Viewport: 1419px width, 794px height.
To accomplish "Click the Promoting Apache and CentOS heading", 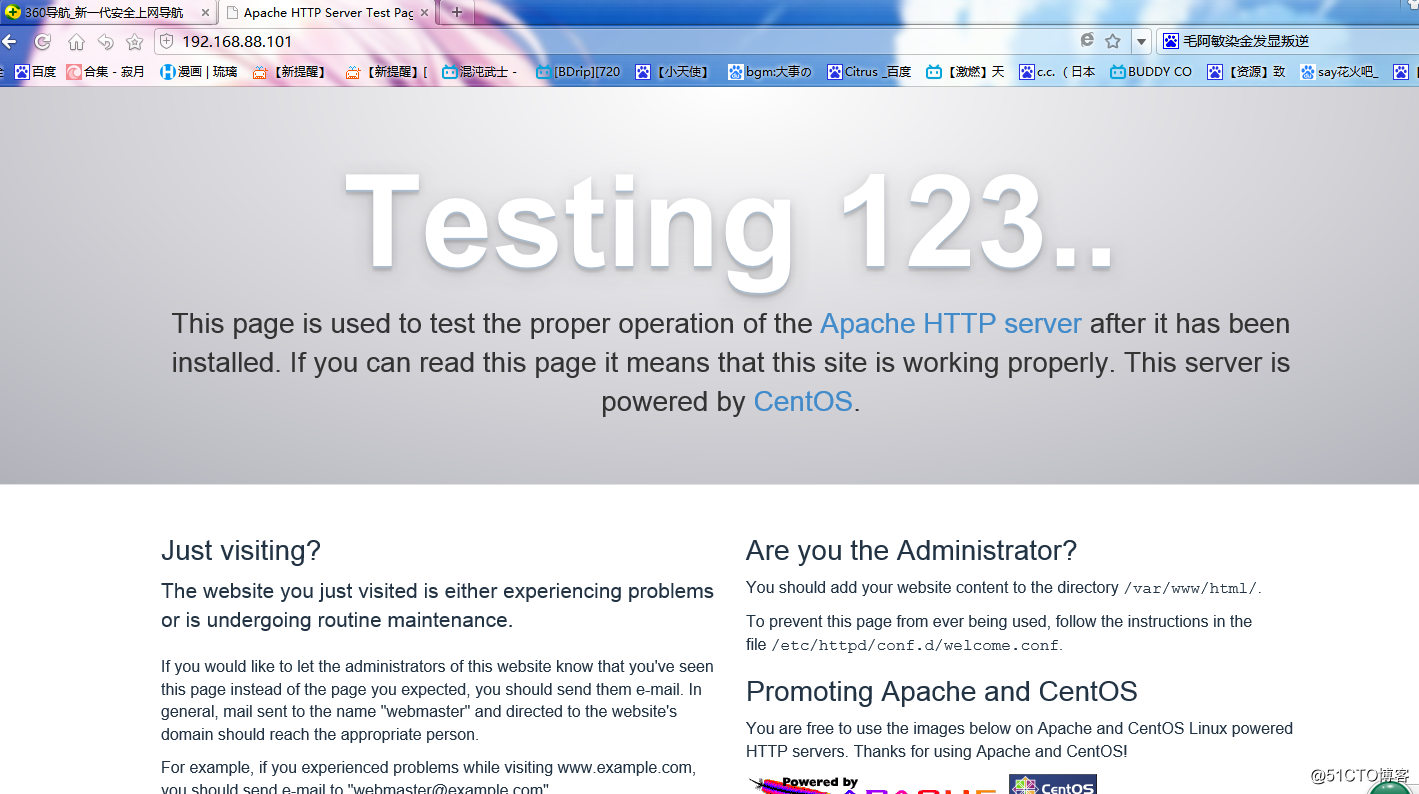I will pos(941,692).
